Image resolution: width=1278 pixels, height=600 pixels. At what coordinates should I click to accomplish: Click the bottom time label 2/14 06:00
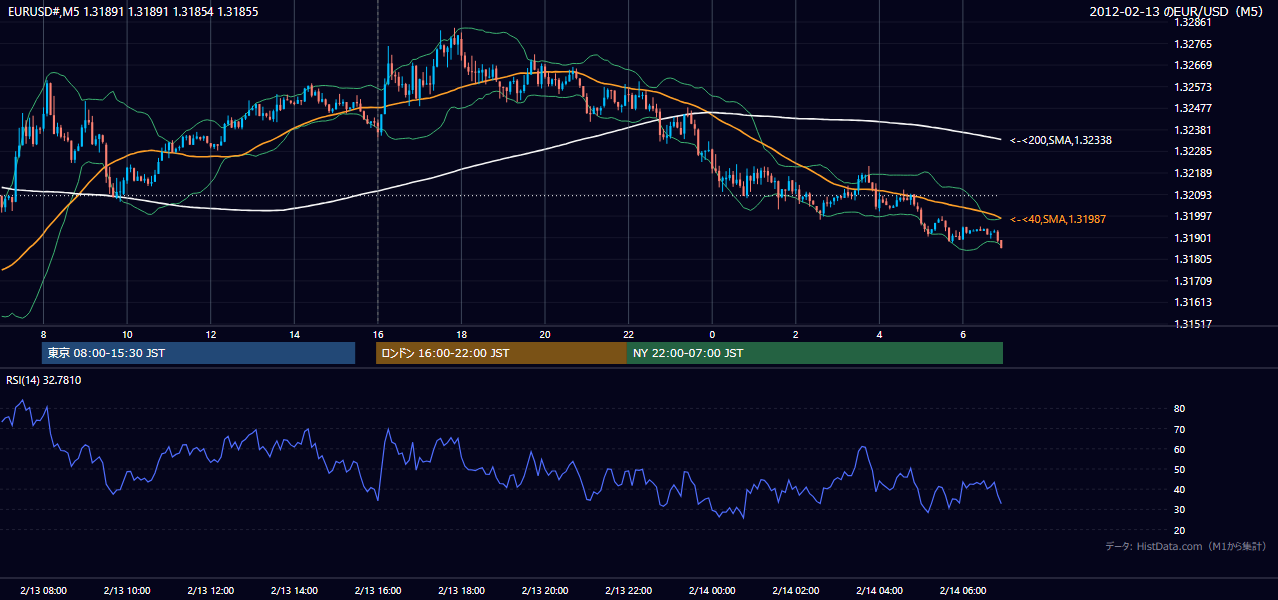[962, 591]
